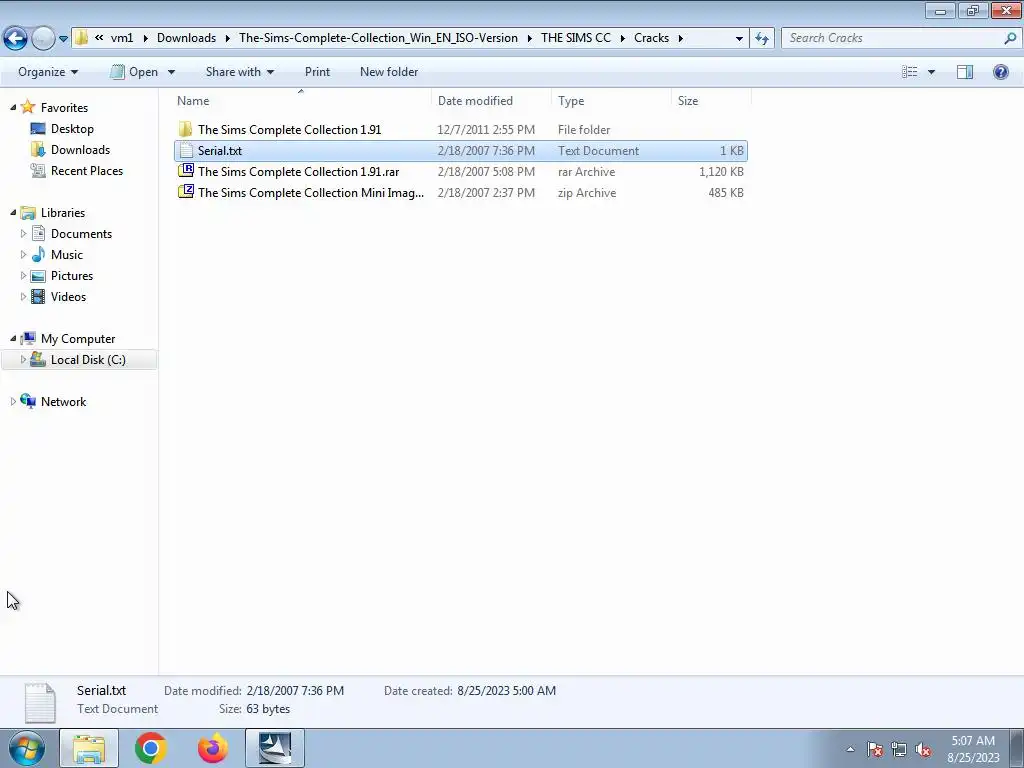Go back with the Back arrow button
The width and height of the screenshot is (1024, 768).
(x=16, y=38)
